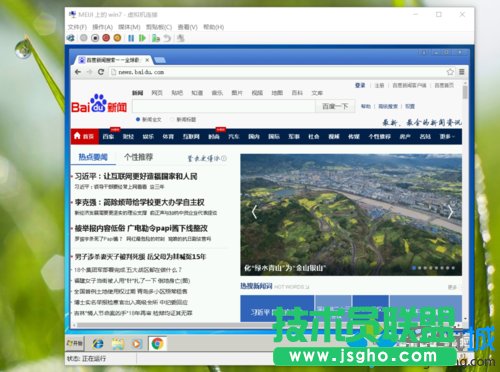This screenshot has width=500, height=372.
Task: Click Chrome's forward arrow button
Action: point(89,72)
